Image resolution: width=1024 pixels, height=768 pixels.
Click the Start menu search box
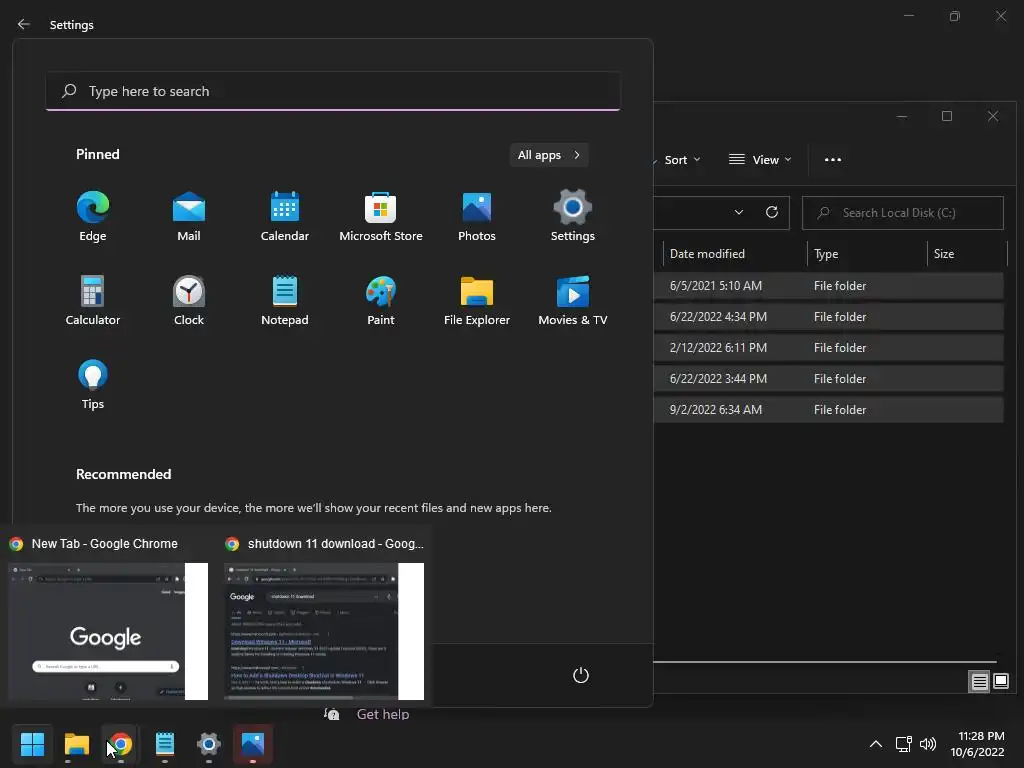pyautogui.click(x=333, y=91)
